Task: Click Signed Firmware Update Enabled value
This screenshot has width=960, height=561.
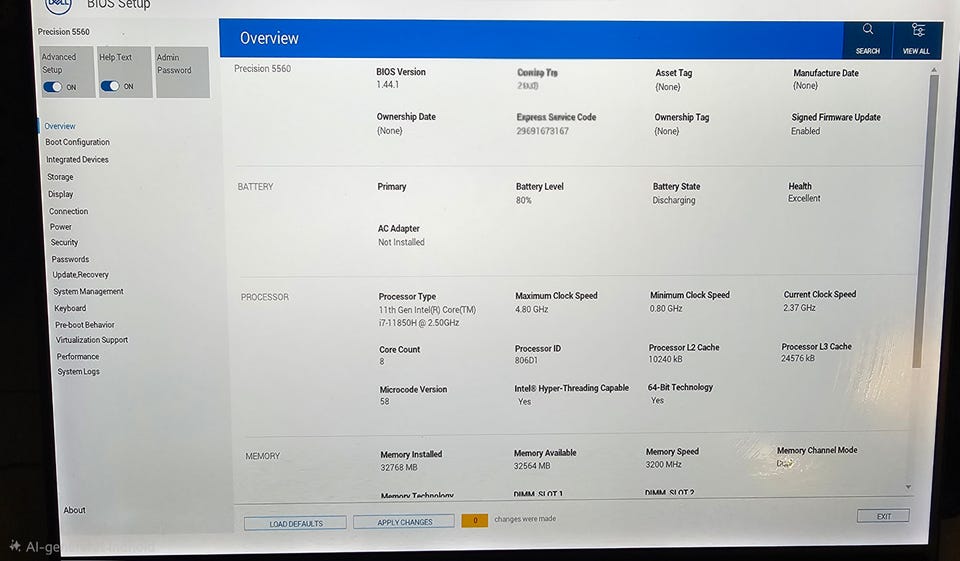Action: pyautogui.click(x=805, y=131)
